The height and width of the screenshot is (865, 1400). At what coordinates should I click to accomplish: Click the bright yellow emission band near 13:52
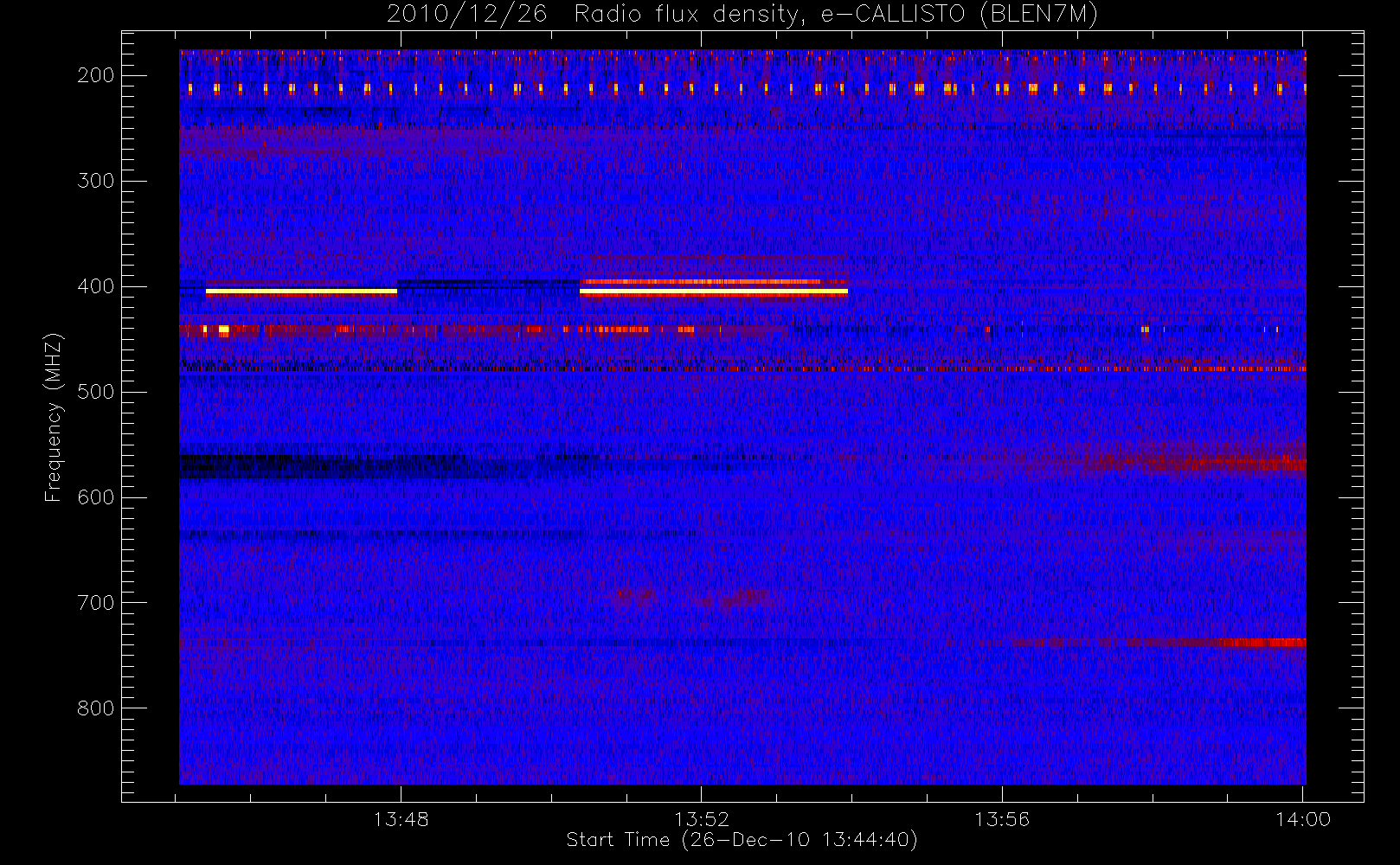click(x=713, y=292)
